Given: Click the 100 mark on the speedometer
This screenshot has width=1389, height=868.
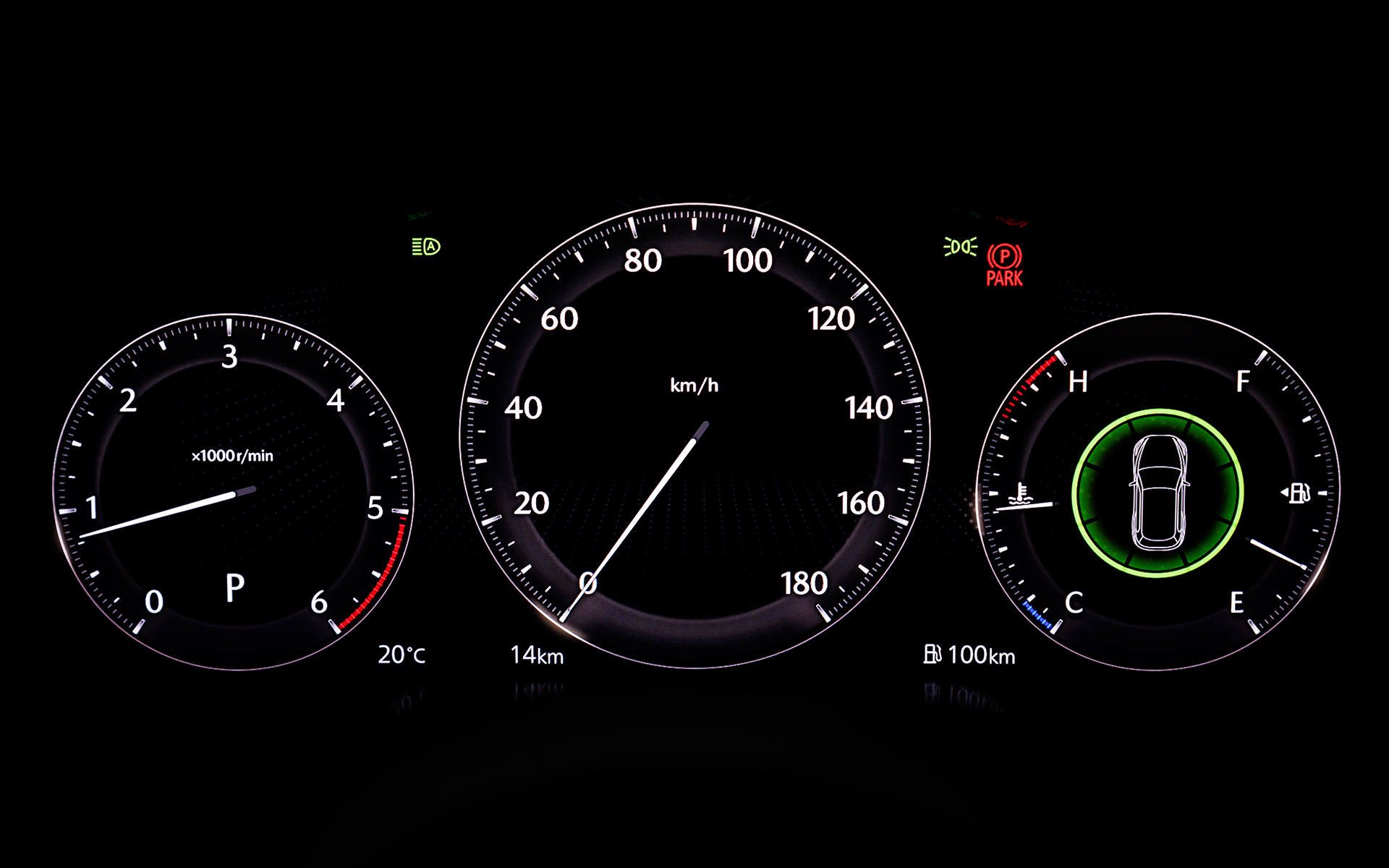Looking at the screenshot, I should (748, 261).
